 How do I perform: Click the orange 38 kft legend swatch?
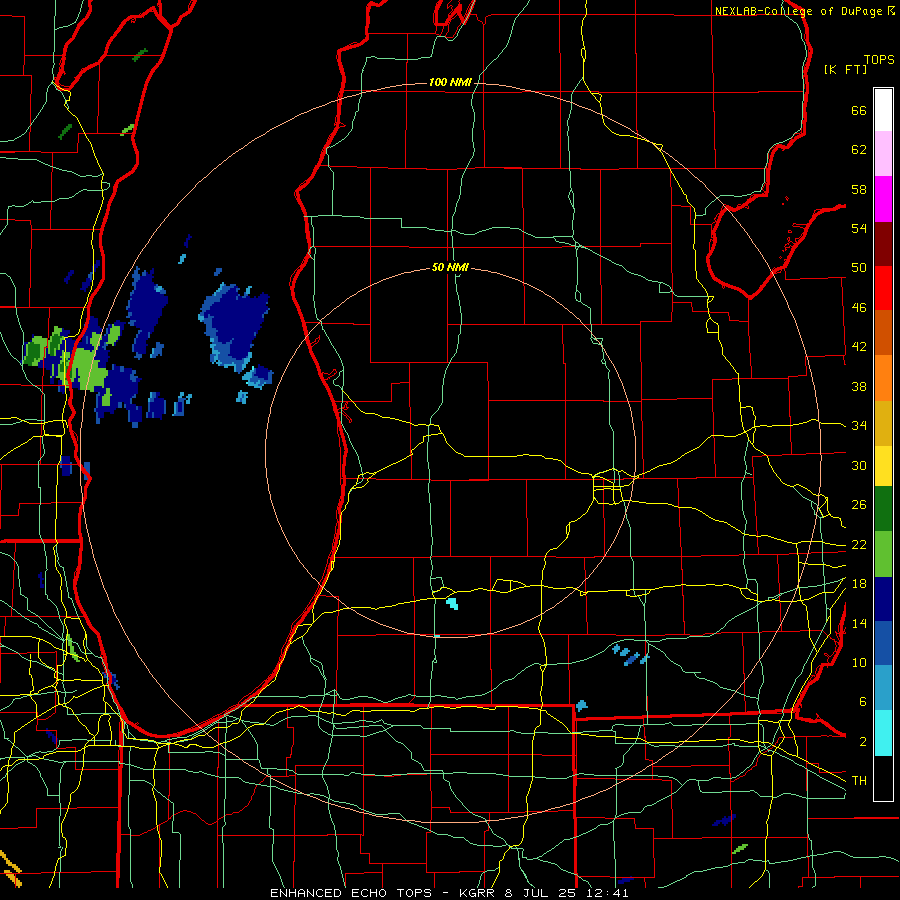pos(883,377)
